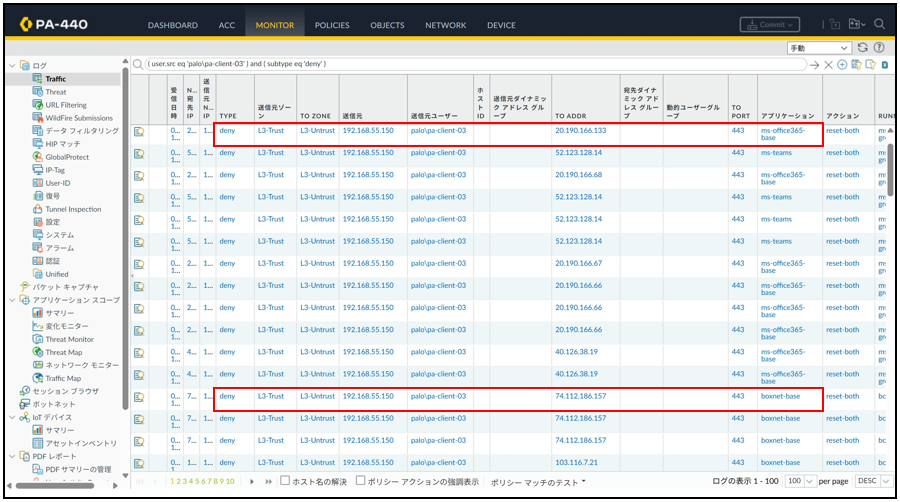Collapse the IoT デバイス tree node

pos(13,417)
